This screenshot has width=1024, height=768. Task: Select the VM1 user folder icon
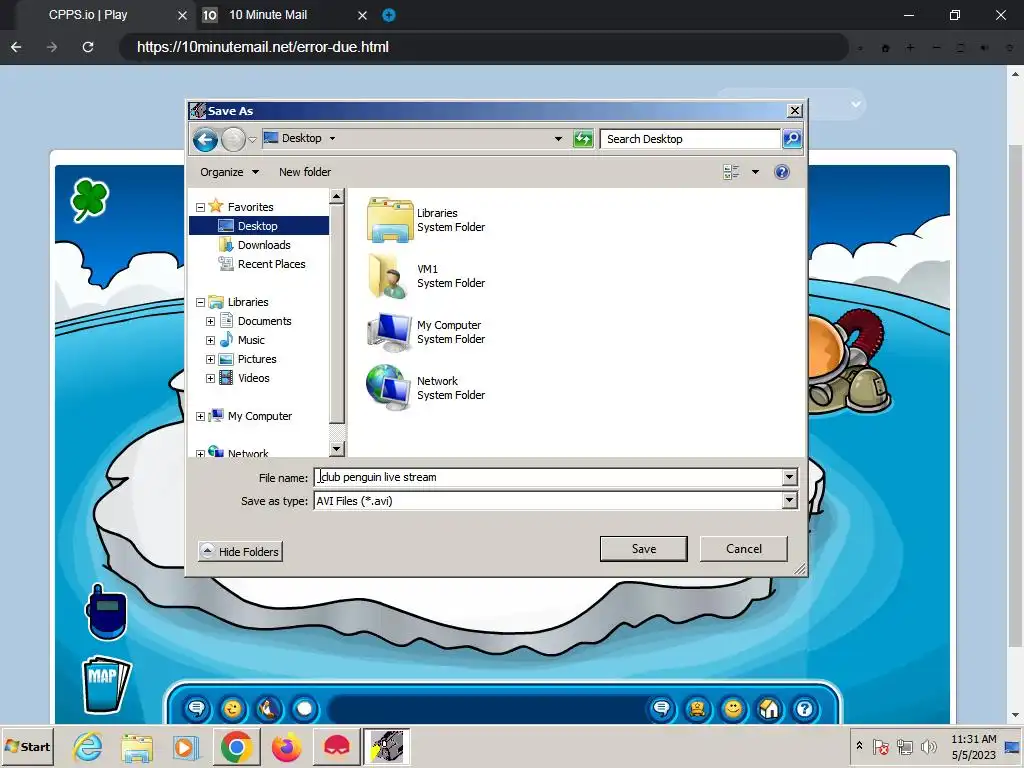tap(390, 276)
